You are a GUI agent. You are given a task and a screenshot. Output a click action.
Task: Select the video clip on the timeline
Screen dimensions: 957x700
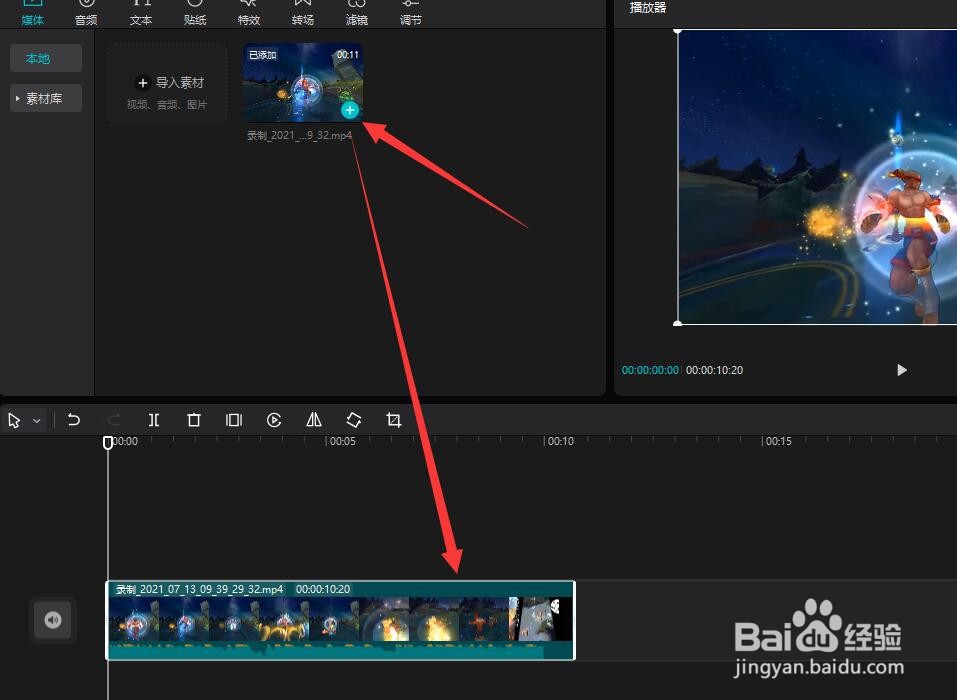341,620
